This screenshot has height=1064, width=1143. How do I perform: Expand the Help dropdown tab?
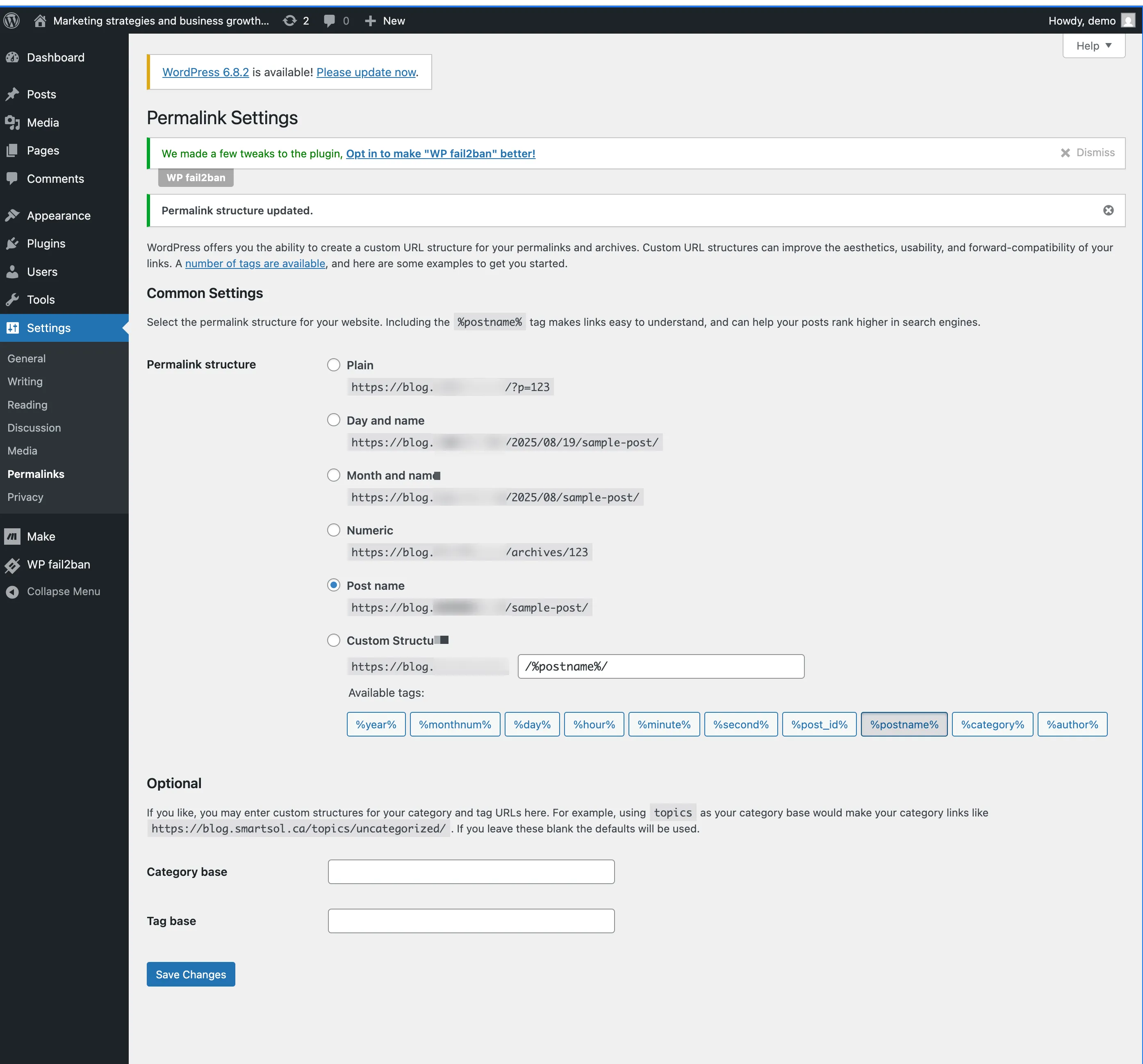coord(1093,46)
